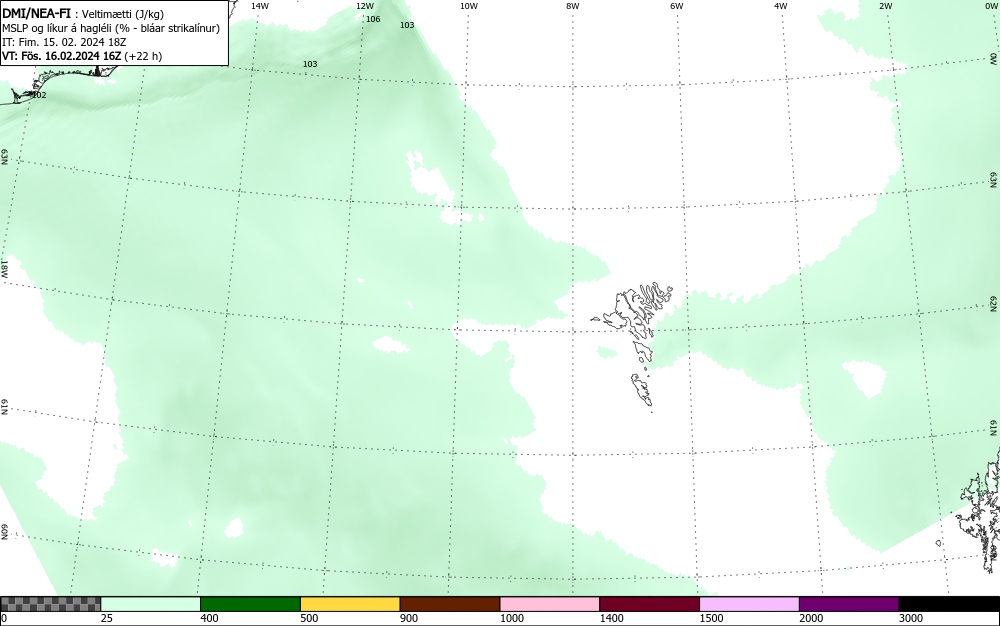The height and width of the screenshot is (626, 1000).
Task: Click the 18W label on the left edge
Action: pyautogui.click(x=4, y=268)
